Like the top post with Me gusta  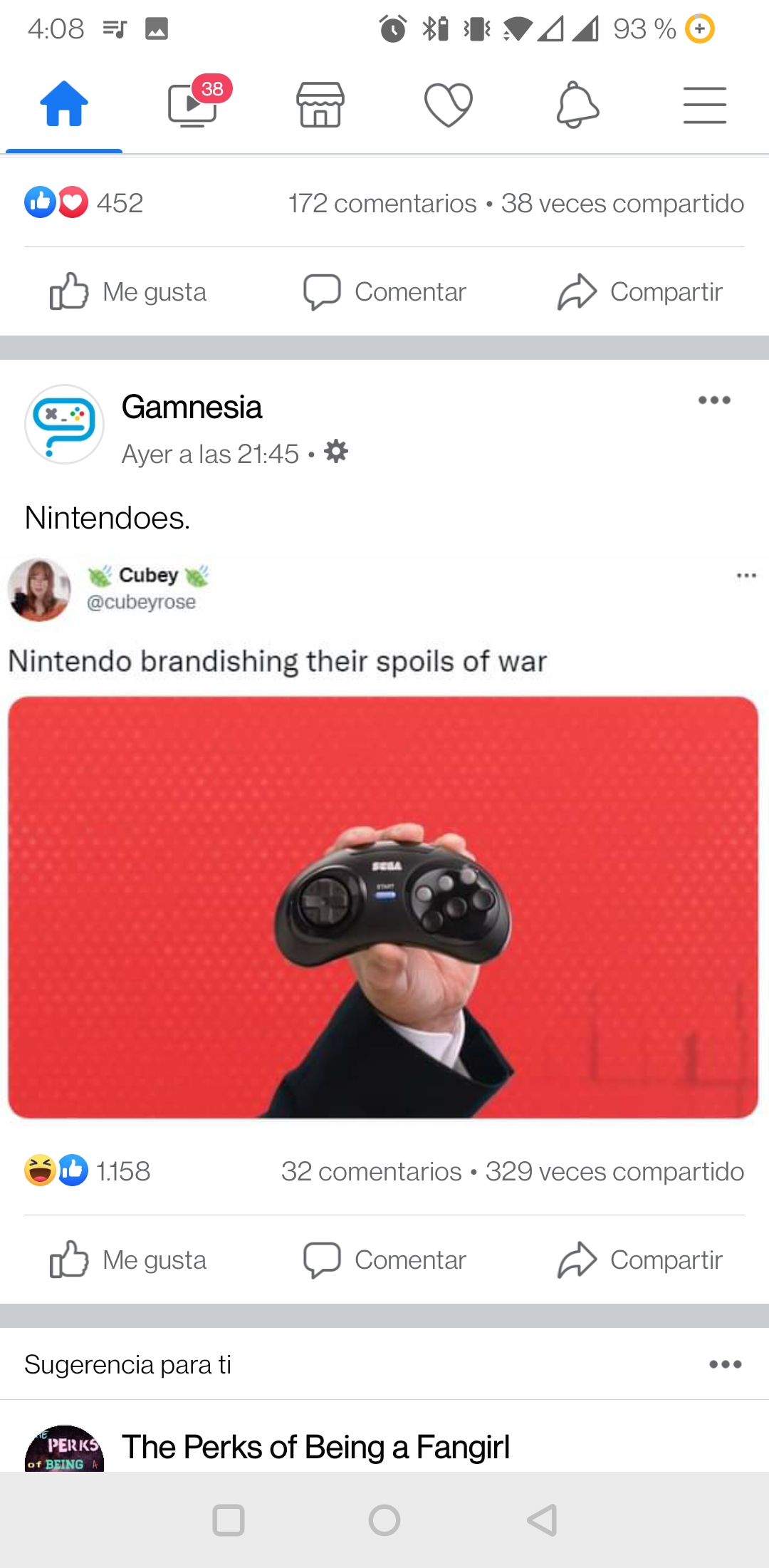point(128,292)
